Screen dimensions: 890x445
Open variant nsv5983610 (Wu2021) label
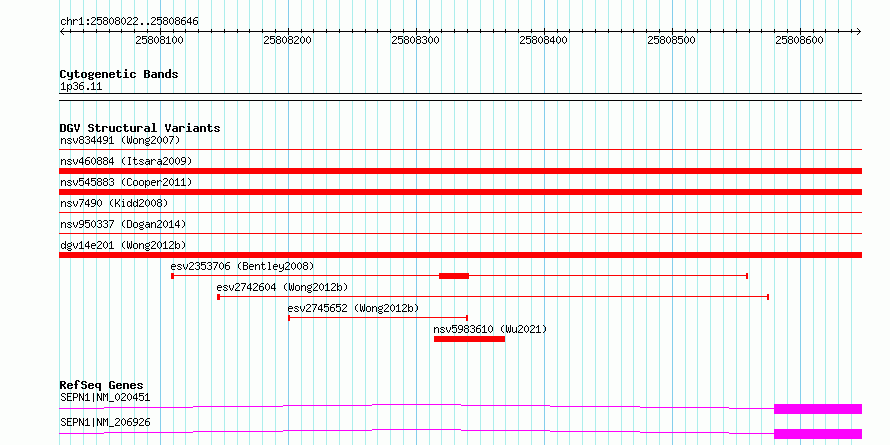[490, 329]
